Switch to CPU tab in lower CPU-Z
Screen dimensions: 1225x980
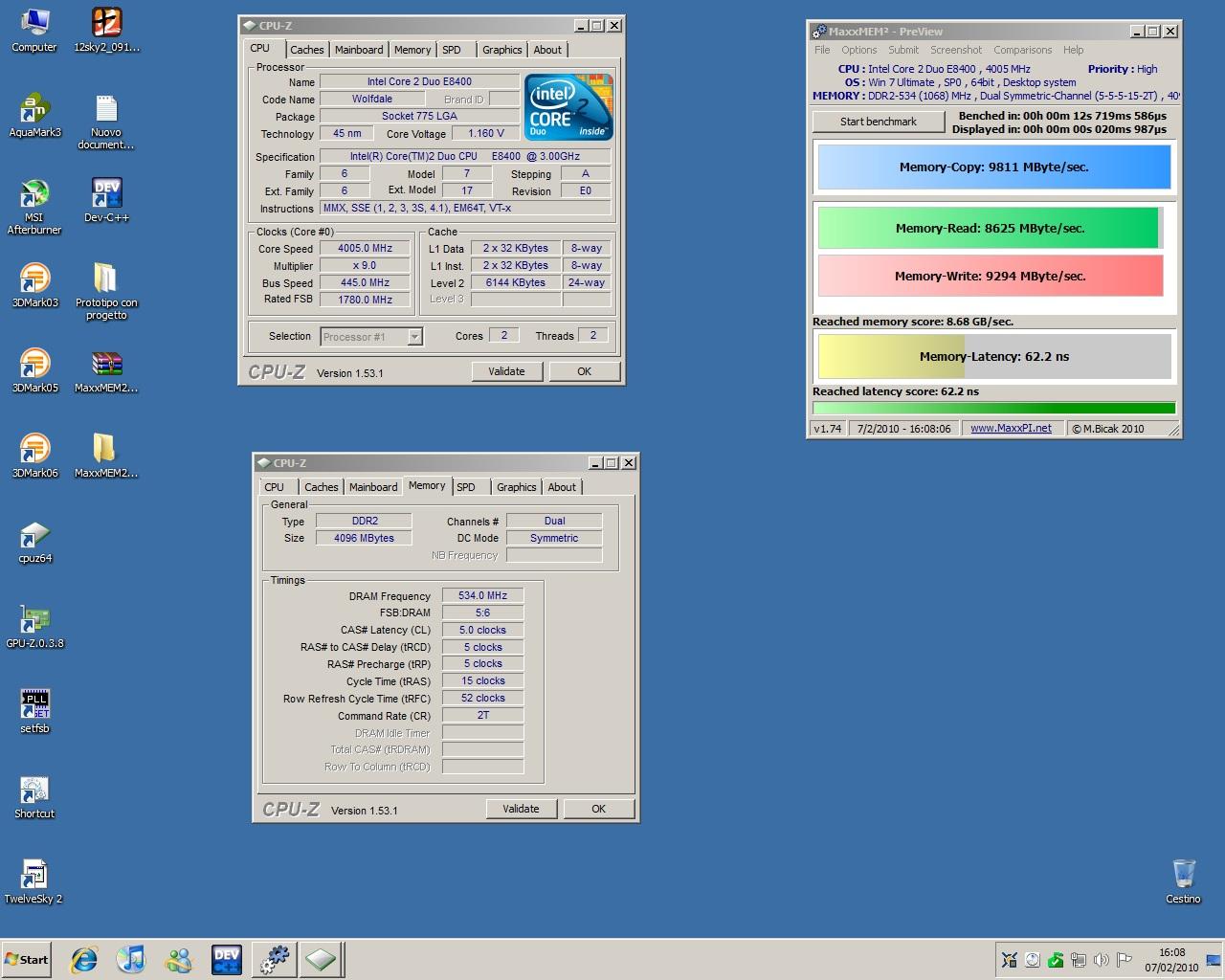[x=275, y=487]
